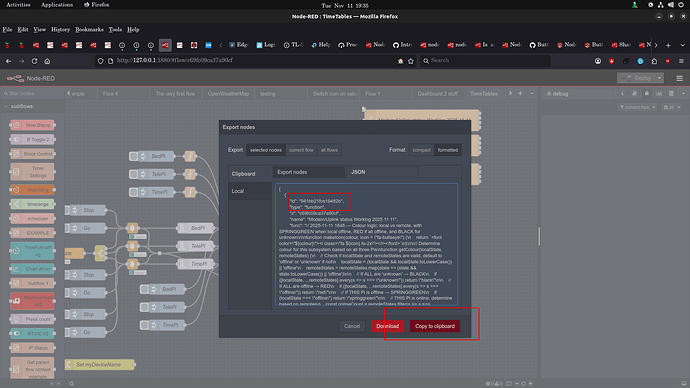
Task: Set export format to formatted
Action: pos(448,150)
